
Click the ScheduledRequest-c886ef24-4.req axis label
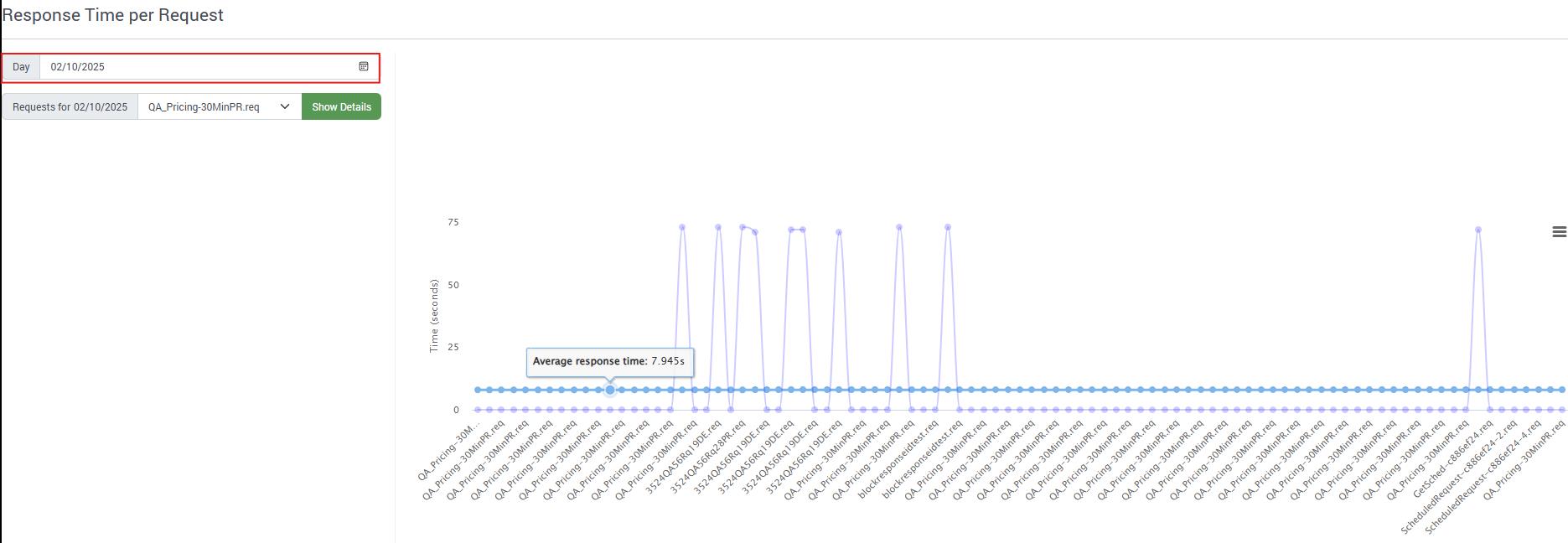(x=1483, y=478)
